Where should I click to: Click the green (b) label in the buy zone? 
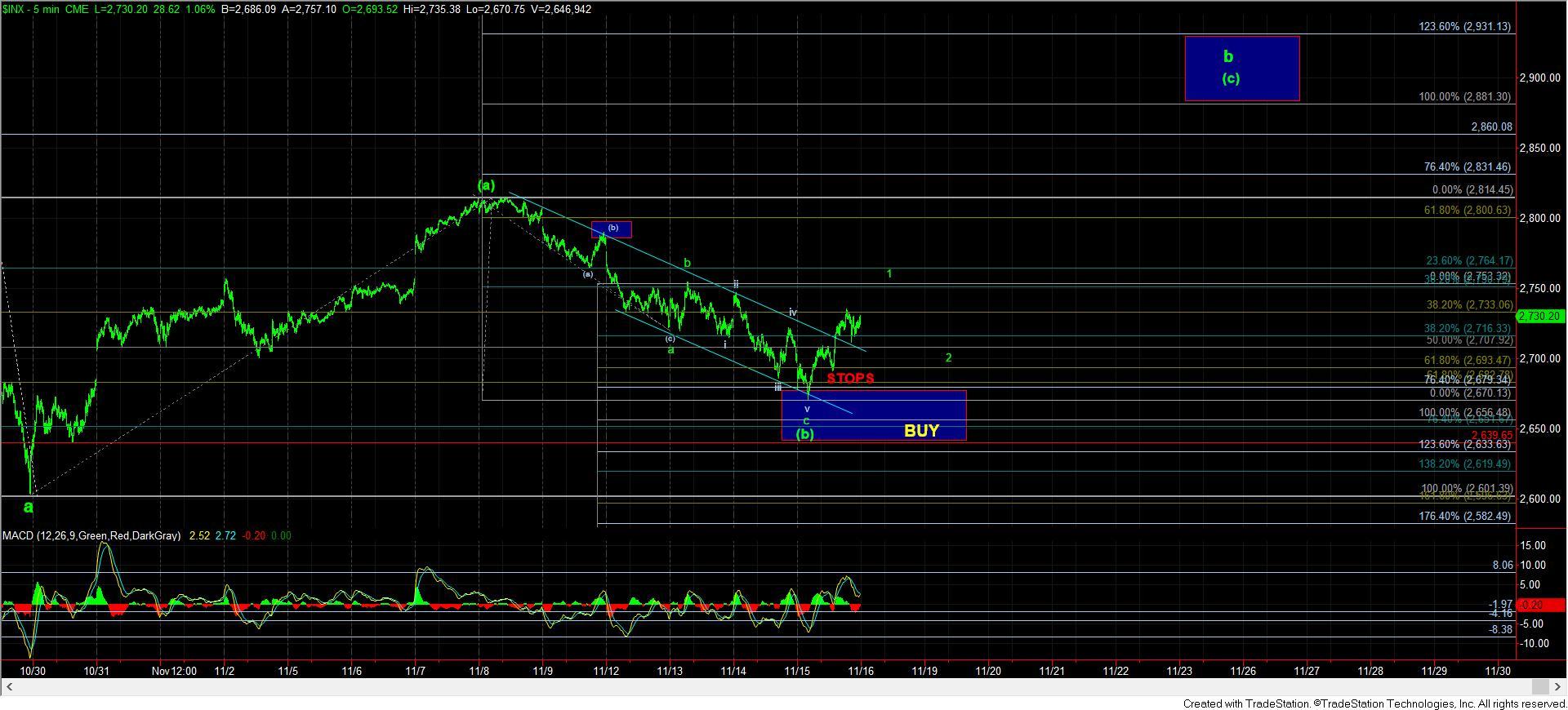tap(805, 434)
